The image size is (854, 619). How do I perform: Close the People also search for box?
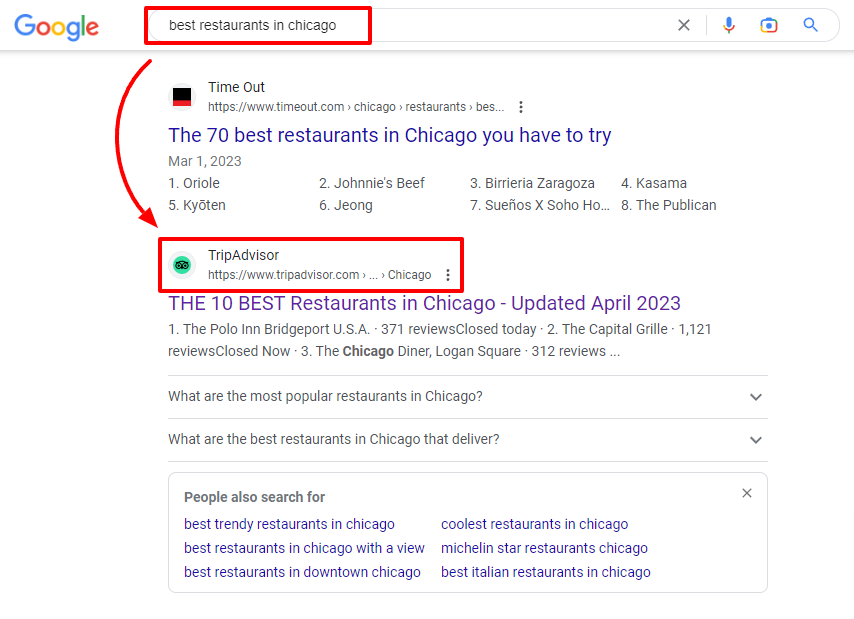tap(747, 493)
